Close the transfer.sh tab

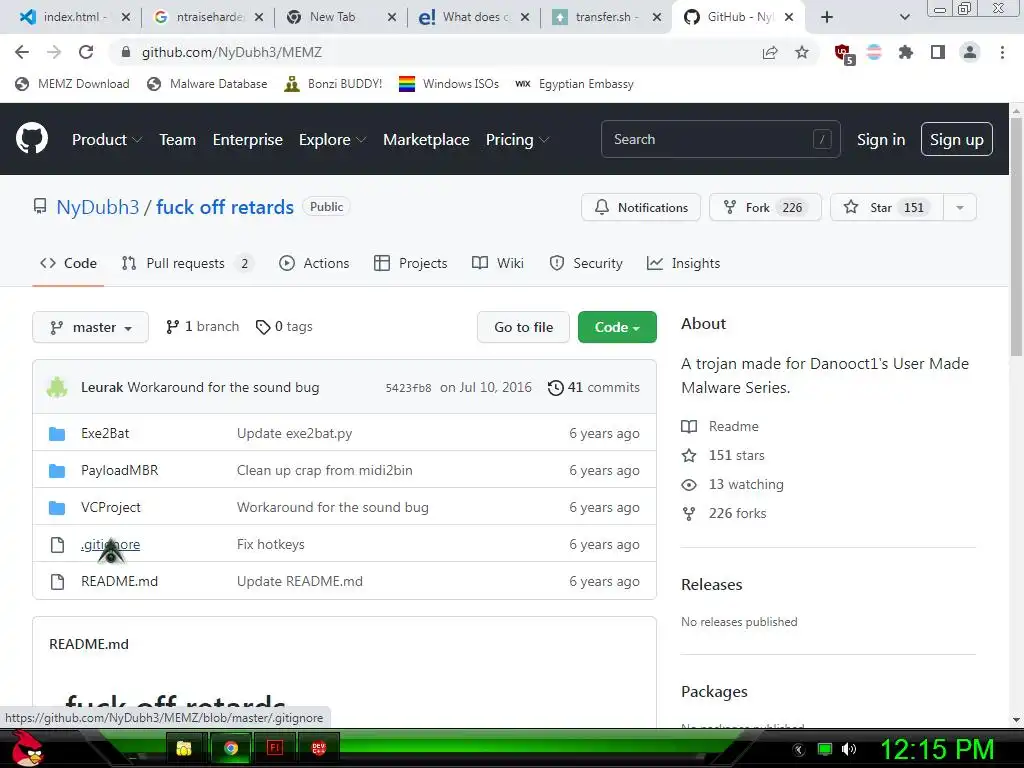(x=657, y=17)
